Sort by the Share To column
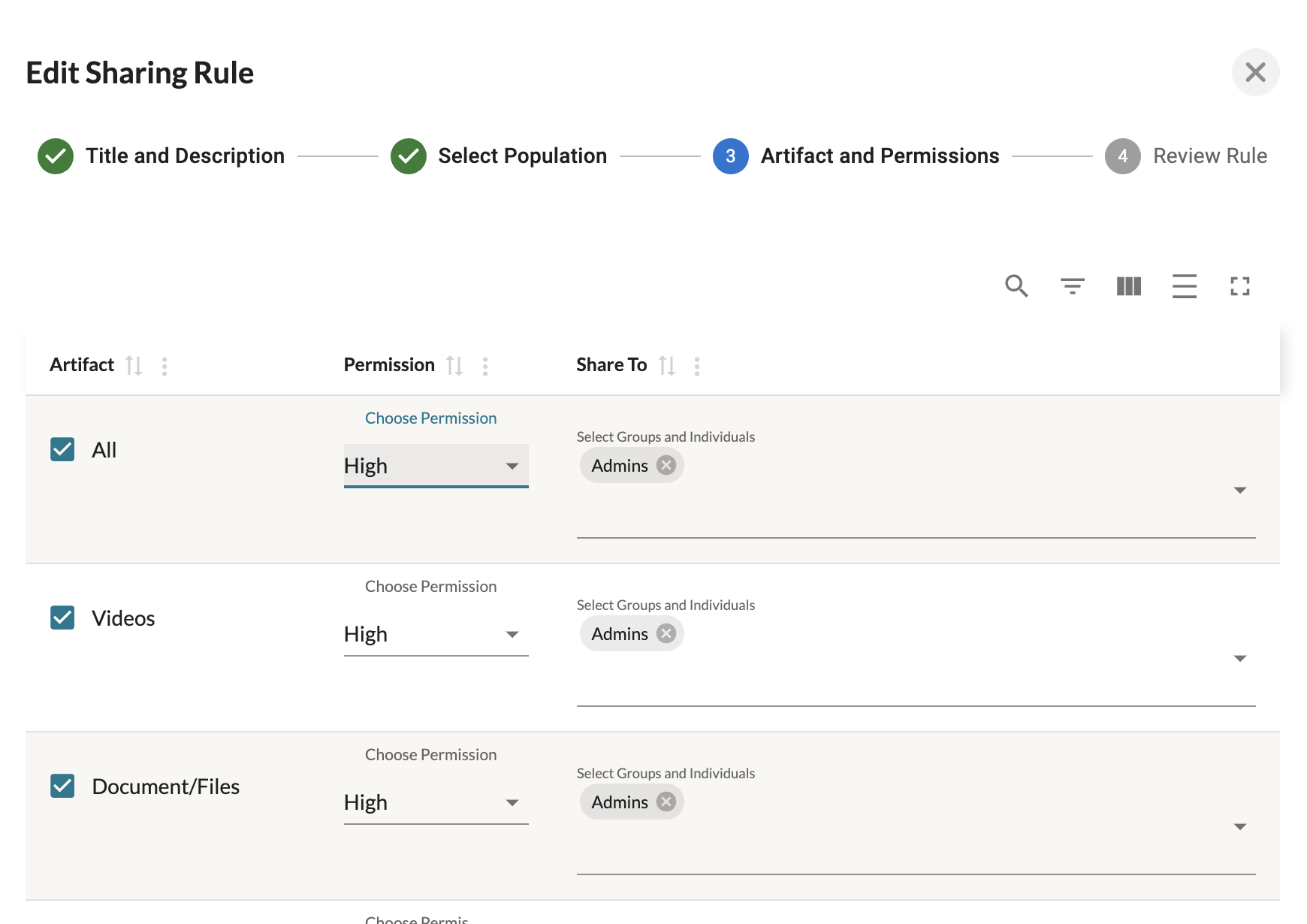The image size is (1307, 924). (667, 366)
